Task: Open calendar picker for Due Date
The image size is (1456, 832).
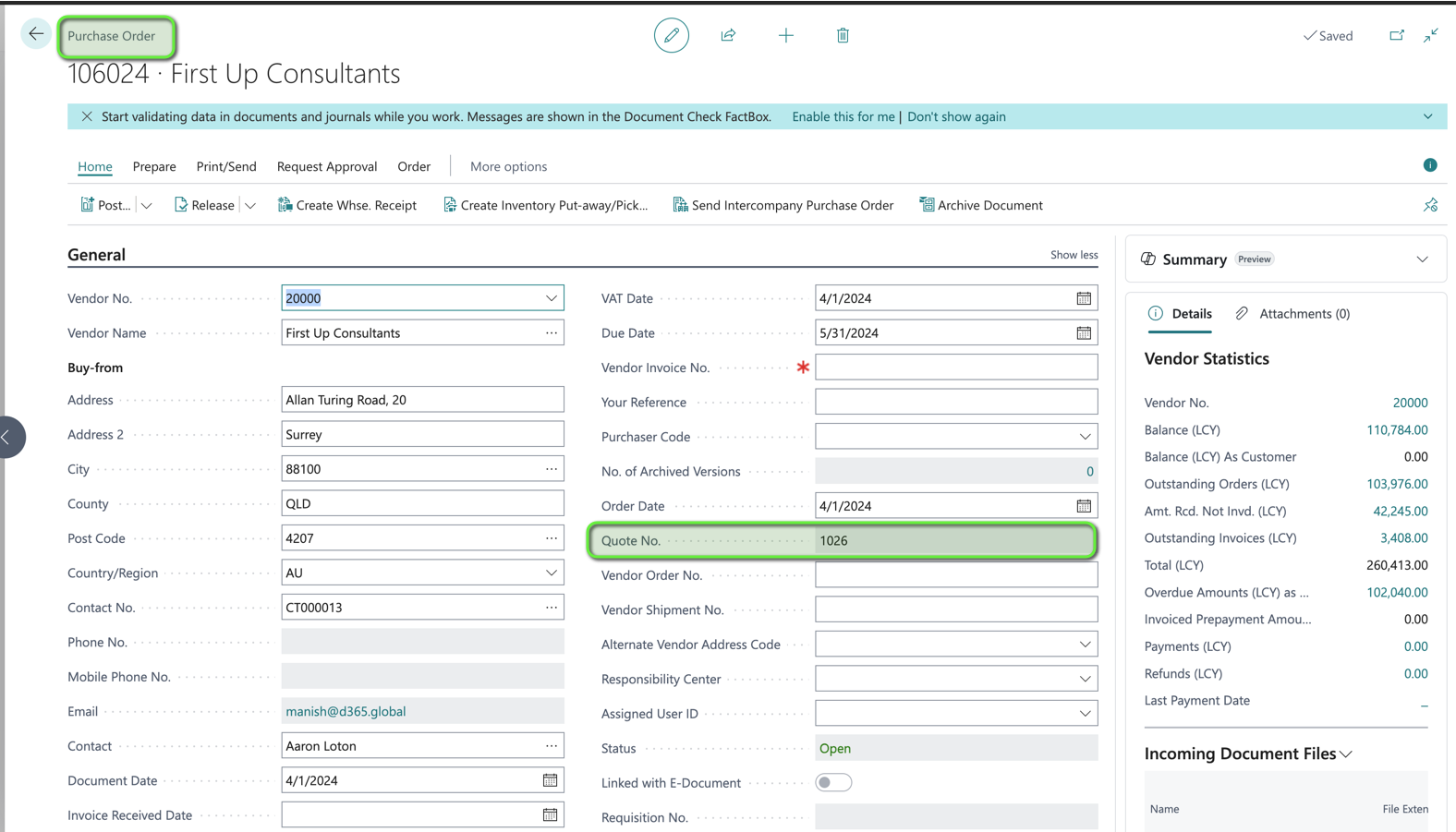Action: (x=1084, y=332)
